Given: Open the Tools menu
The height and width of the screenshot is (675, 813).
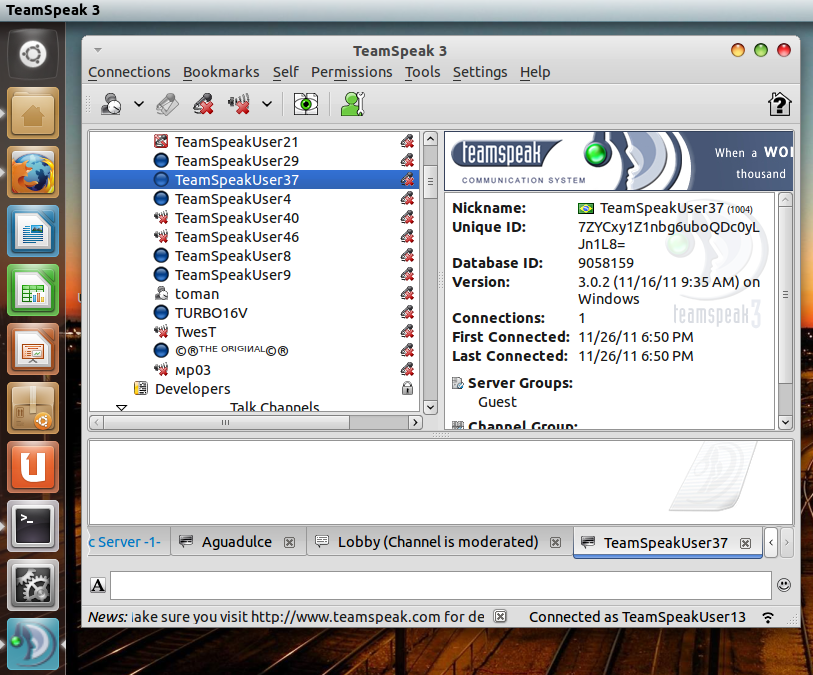Looking at the screenshot, I should pos(423,72).
